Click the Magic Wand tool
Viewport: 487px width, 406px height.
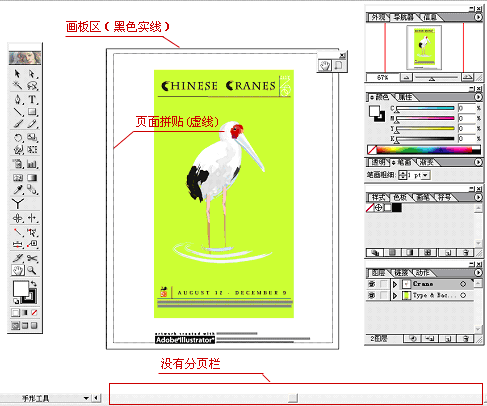coord(18,86)
